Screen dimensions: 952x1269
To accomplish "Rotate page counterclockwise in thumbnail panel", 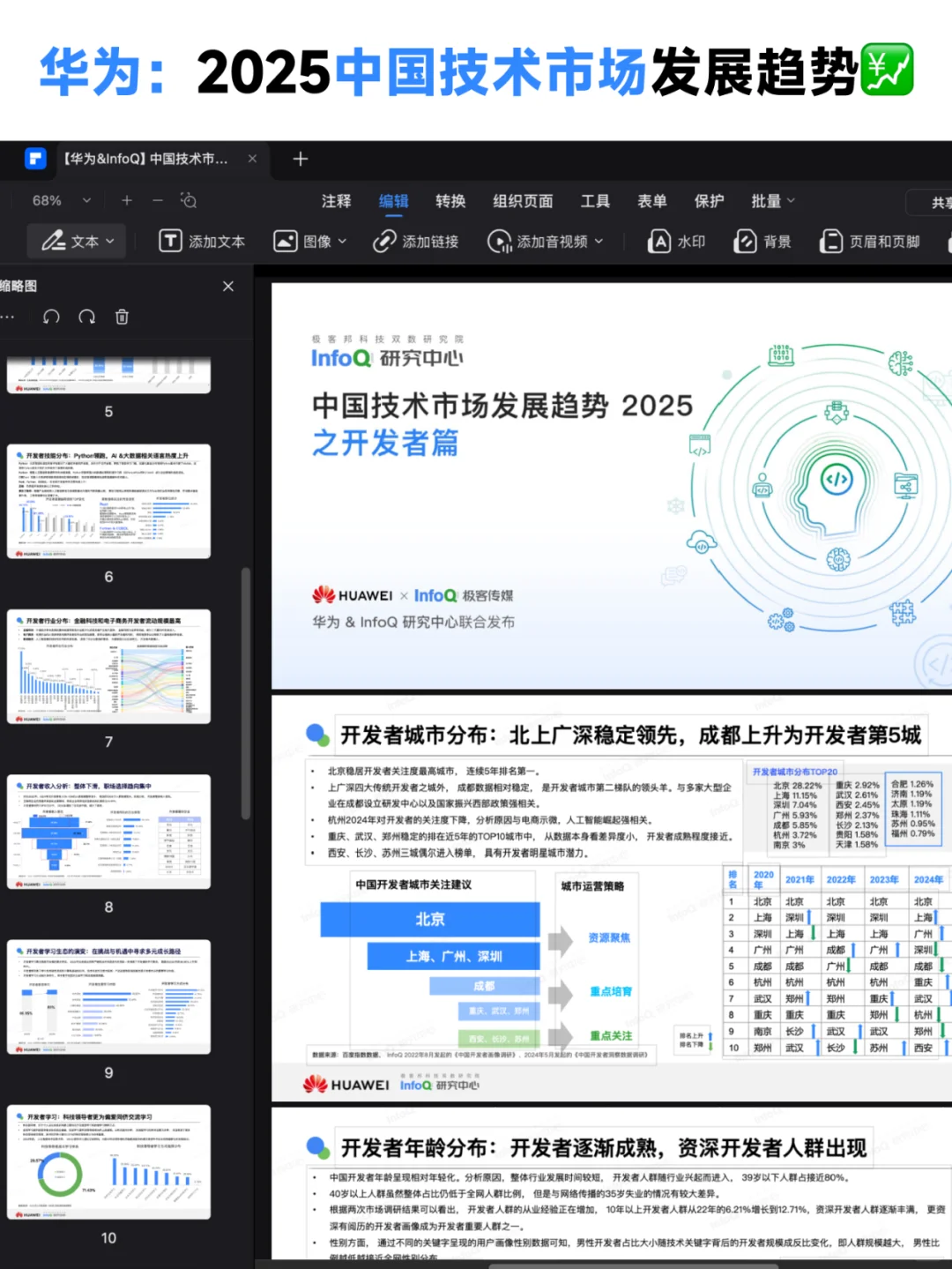I will pos(51,317).
